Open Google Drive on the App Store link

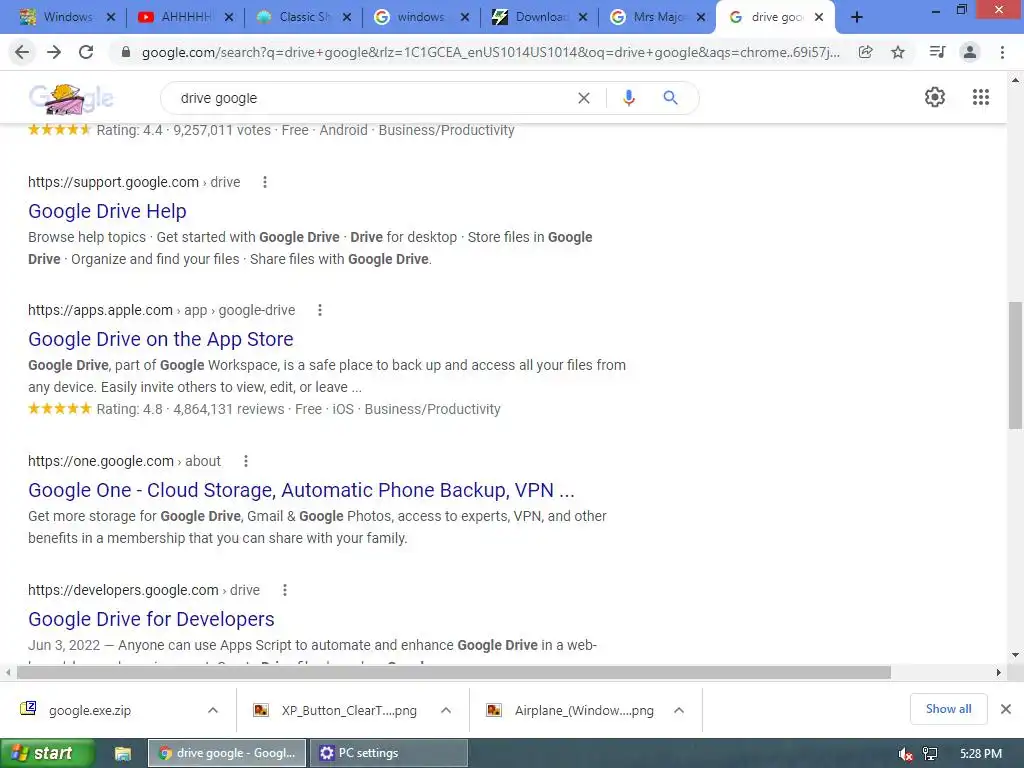point(161,339)
